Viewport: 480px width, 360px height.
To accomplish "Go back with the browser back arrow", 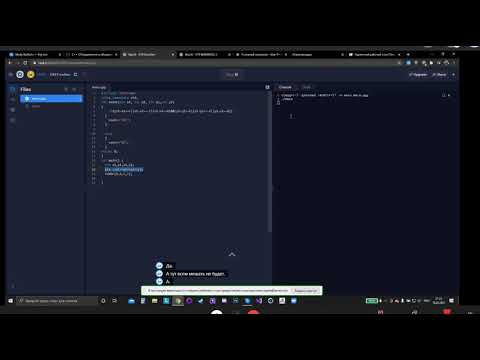I will [10, 63].
